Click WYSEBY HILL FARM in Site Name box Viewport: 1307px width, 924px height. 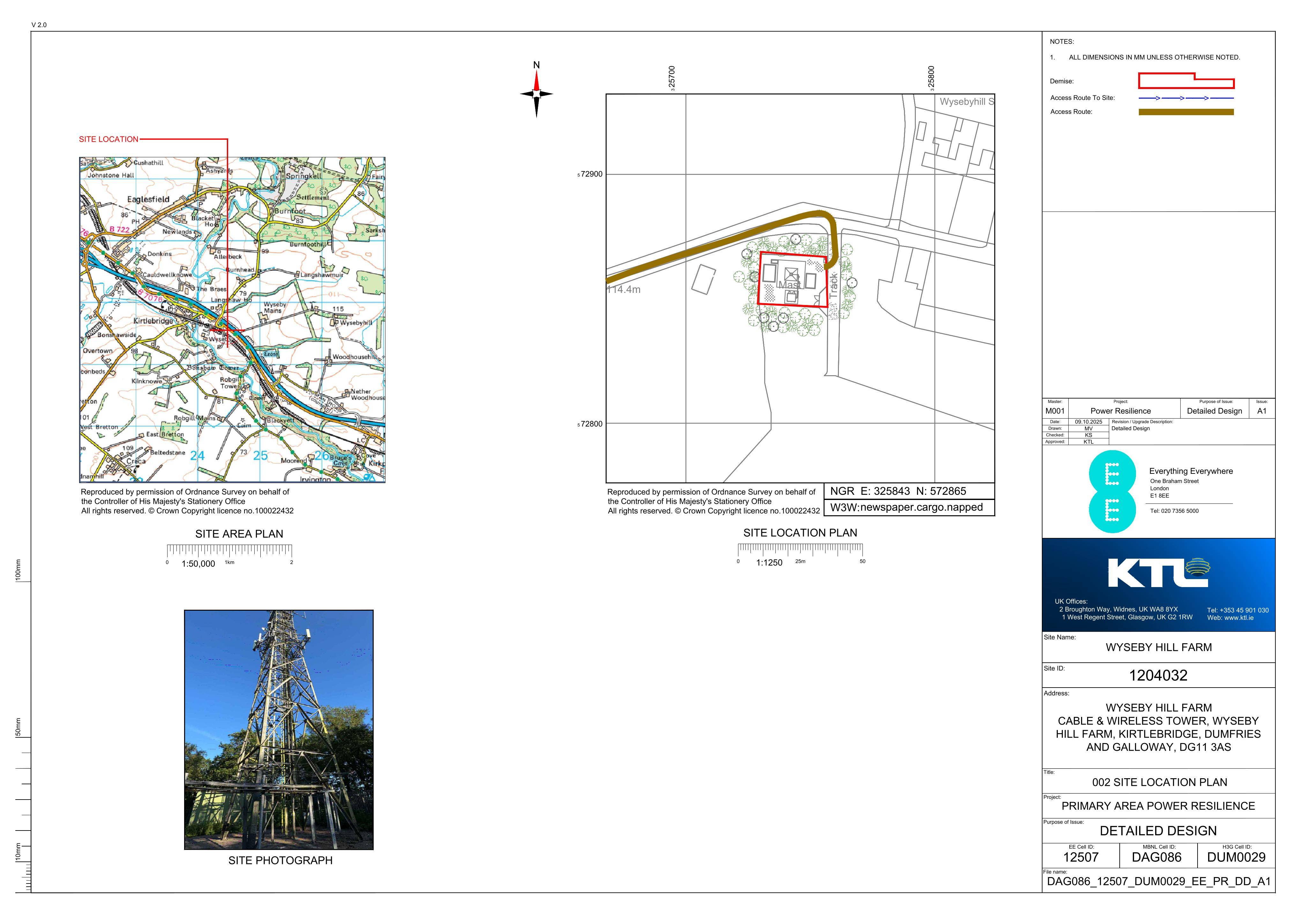[x=1158, y=648]
